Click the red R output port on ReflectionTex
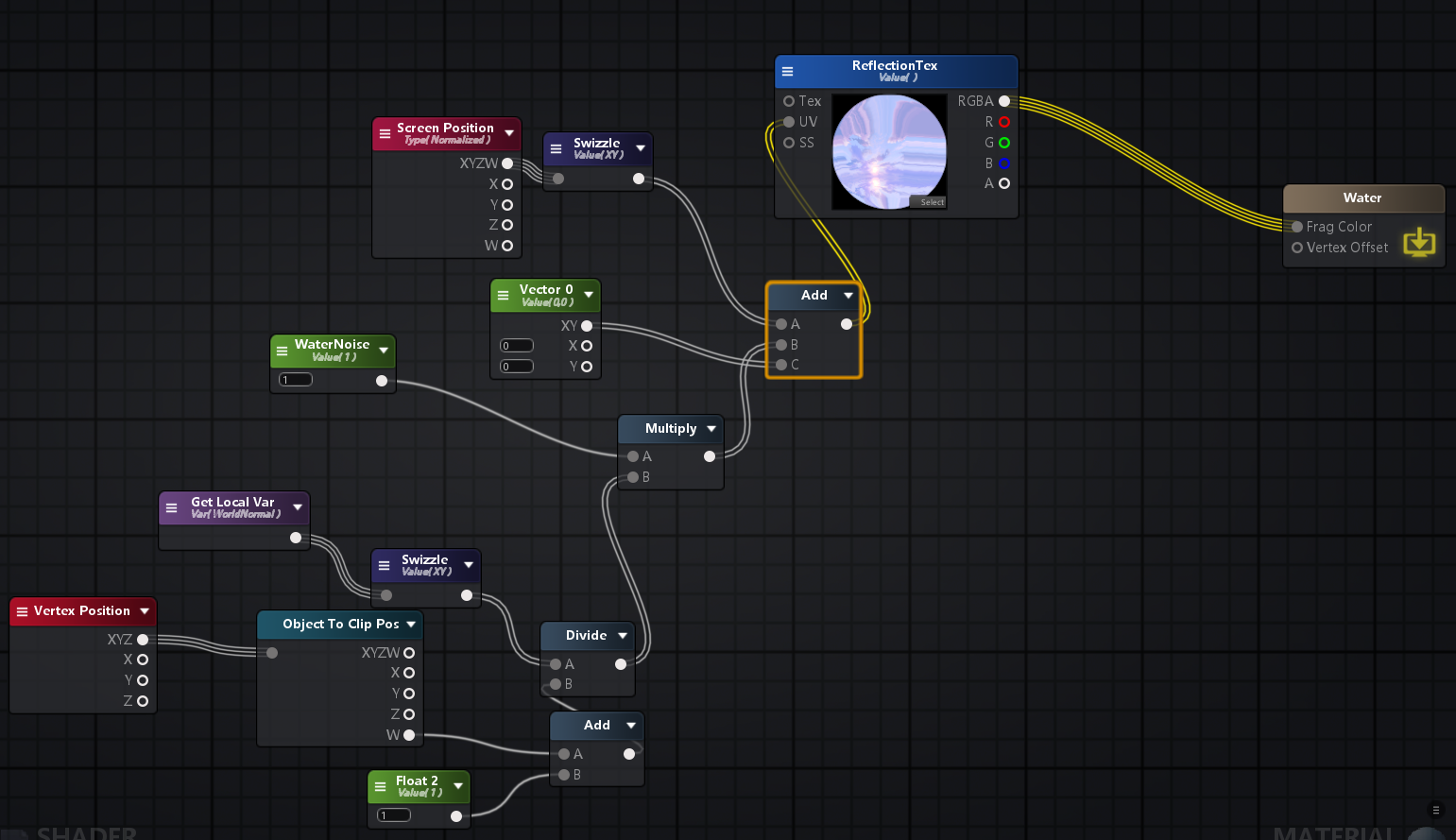 point(1004,122)
